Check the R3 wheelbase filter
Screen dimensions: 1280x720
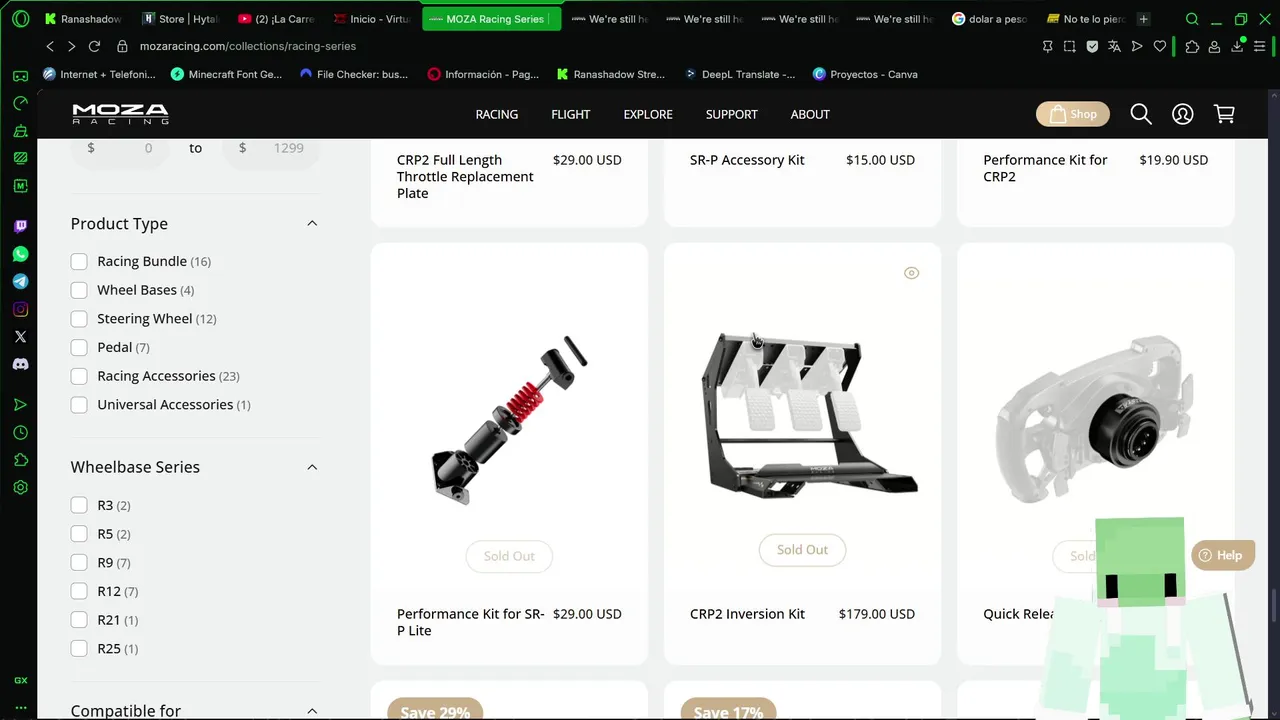79,505
